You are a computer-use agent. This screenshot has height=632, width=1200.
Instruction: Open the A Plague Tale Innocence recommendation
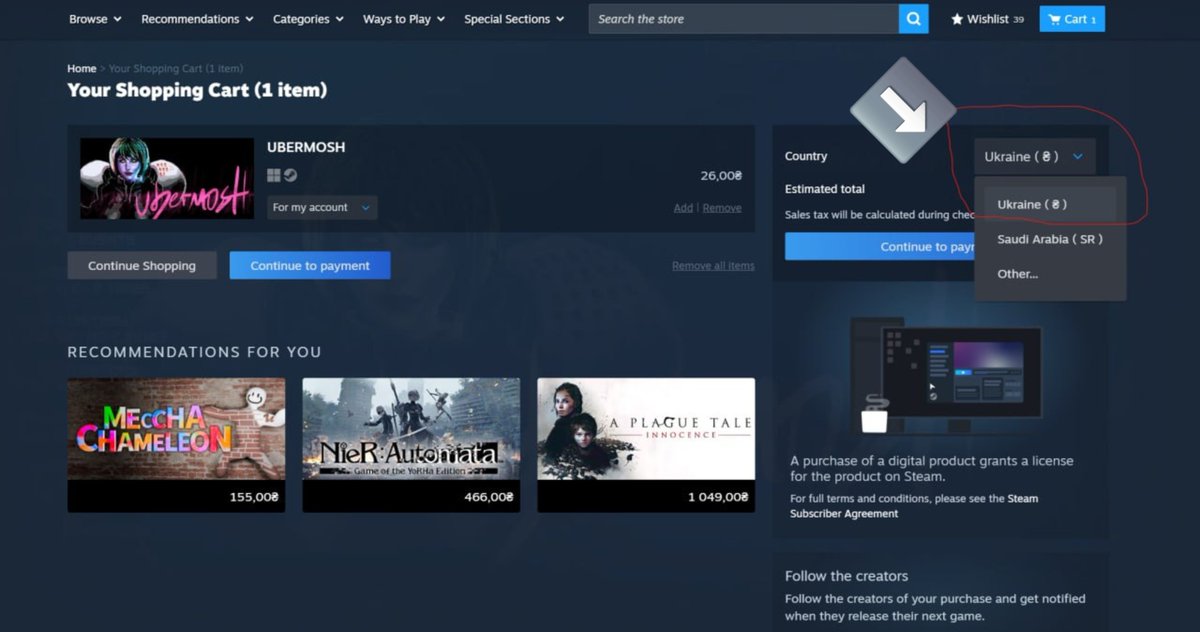pyautogui.click(x=646, y=445)
